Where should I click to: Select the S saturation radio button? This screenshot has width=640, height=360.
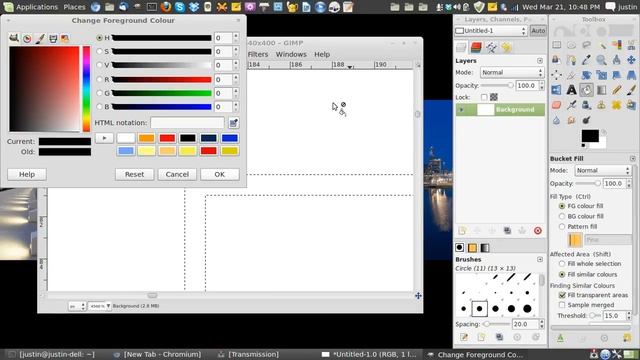point(100,51)
